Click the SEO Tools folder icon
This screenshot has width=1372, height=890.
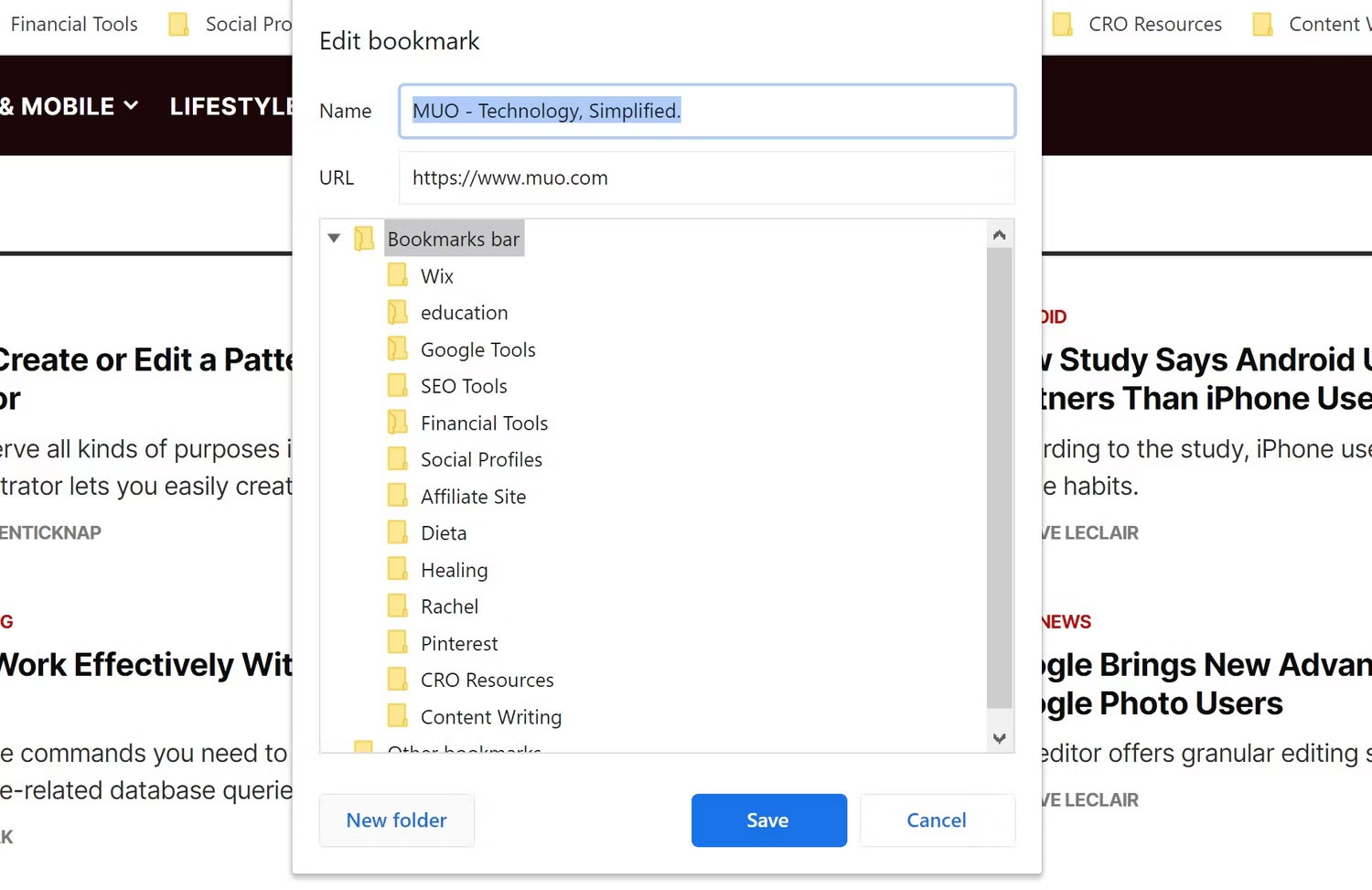click(397, 385)
